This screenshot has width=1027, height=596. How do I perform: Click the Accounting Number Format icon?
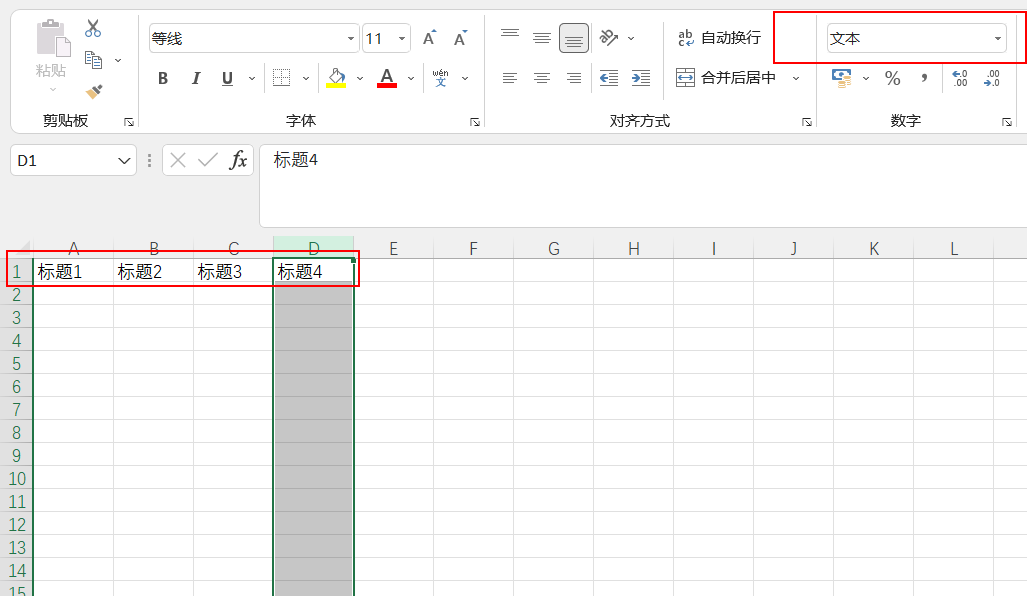click(842, 79)
